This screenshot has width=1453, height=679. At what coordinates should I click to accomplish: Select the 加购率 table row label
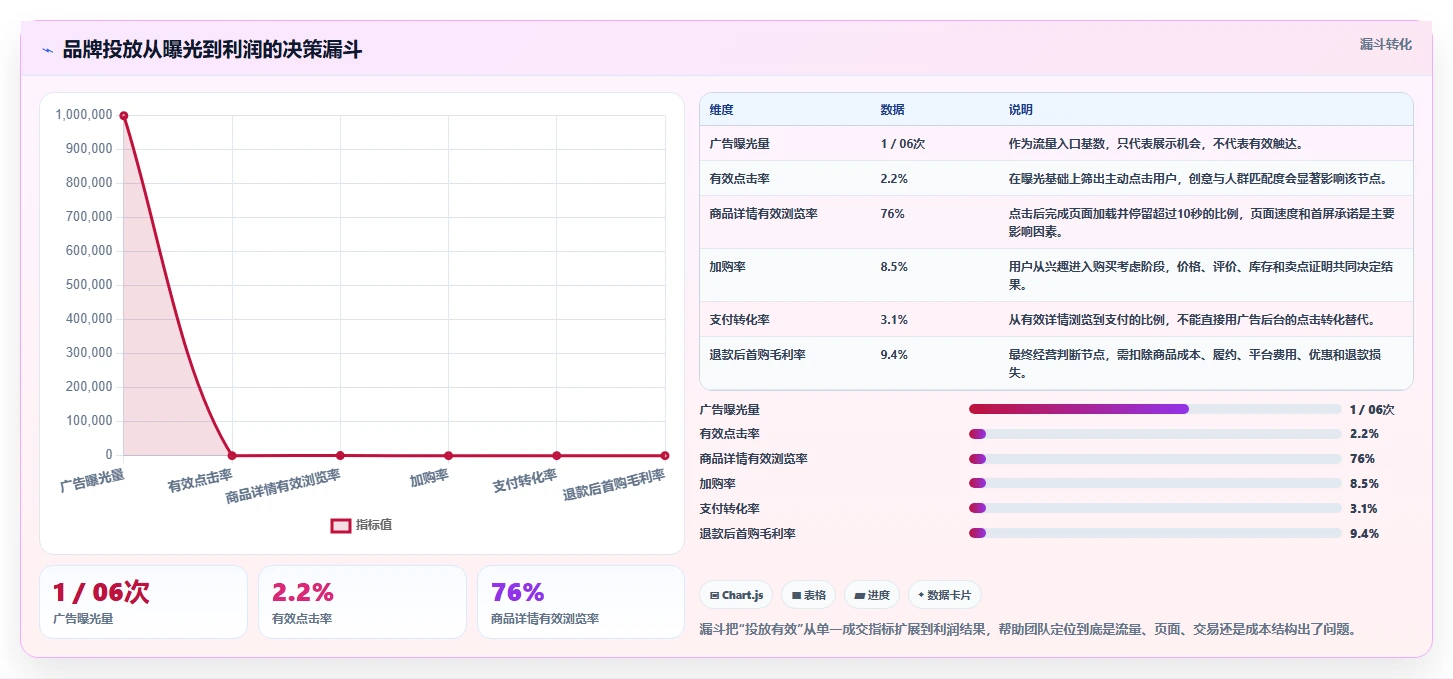point(727,267)
